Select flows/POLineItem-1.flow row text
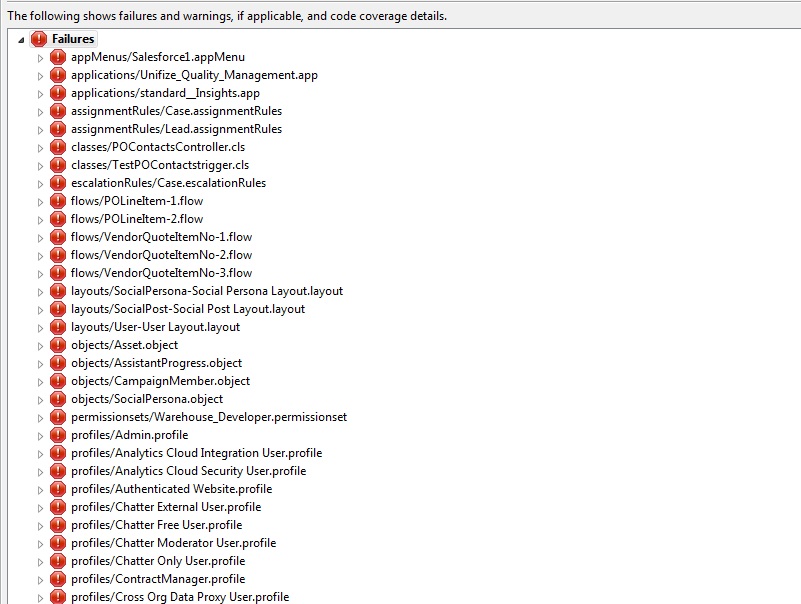Viewport: 801px width, 604px height. point(137,201)
